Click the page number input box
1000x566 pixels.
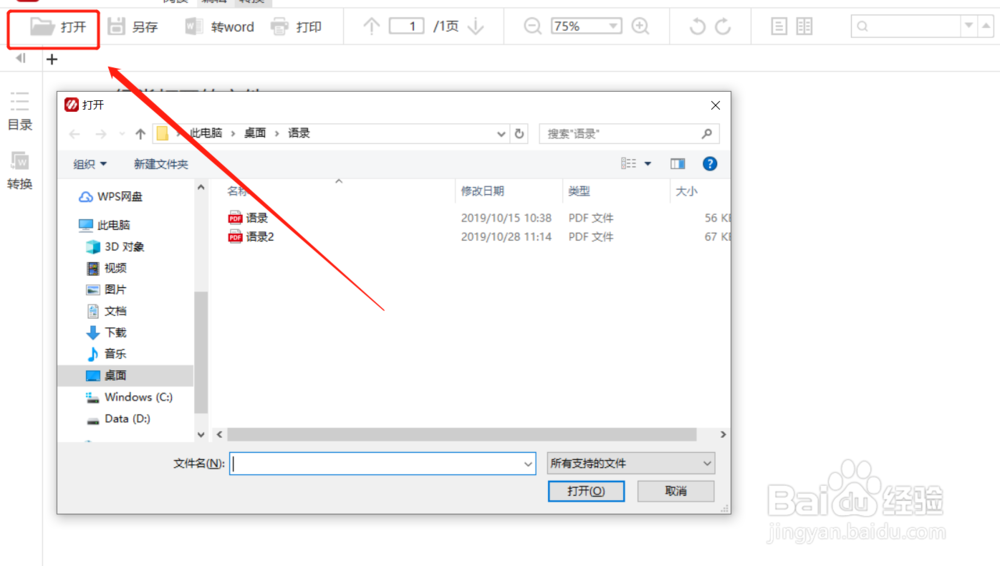point(406,26)
